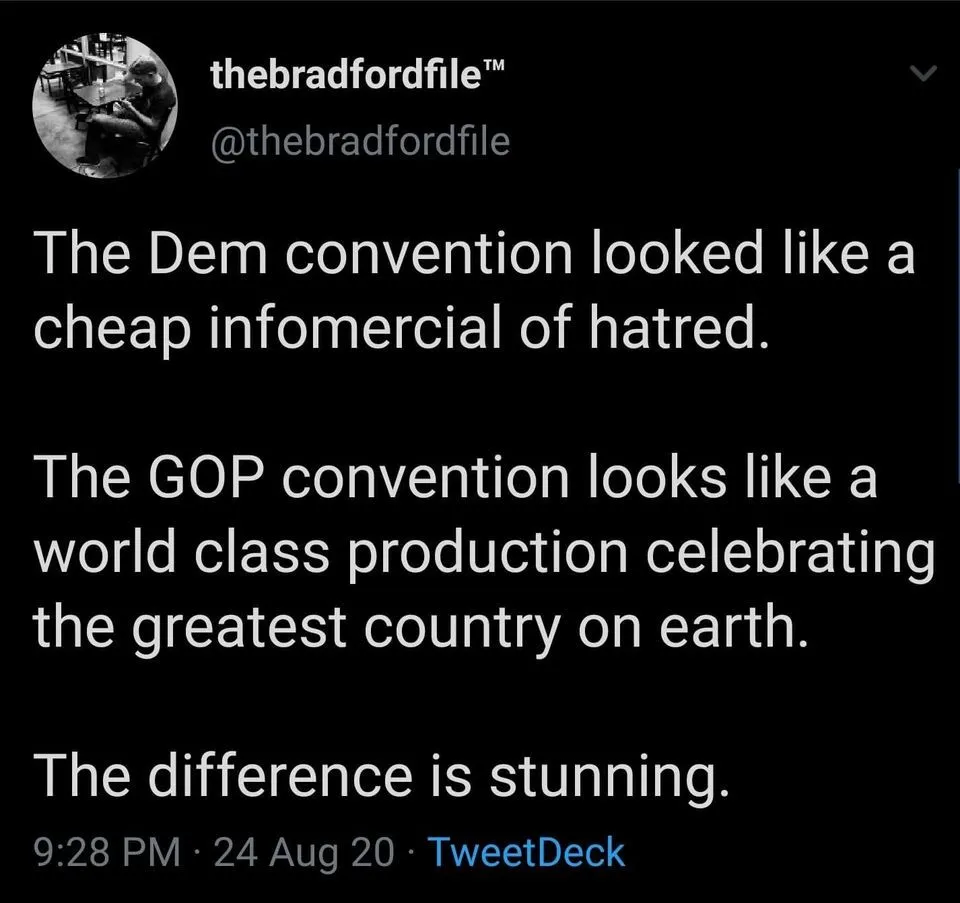
Task: Click the line "The Dem convention looked like a"
Action: [474, 254]
